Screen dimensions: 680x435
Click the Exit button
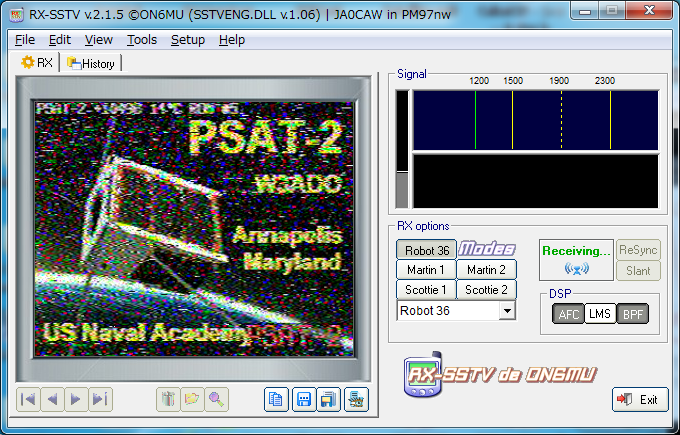tap(640, 399)
